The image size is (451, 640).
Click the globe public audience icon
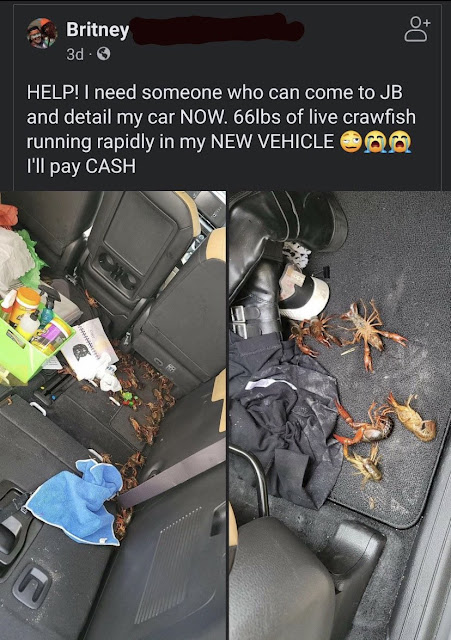click(x=103, y=53)
